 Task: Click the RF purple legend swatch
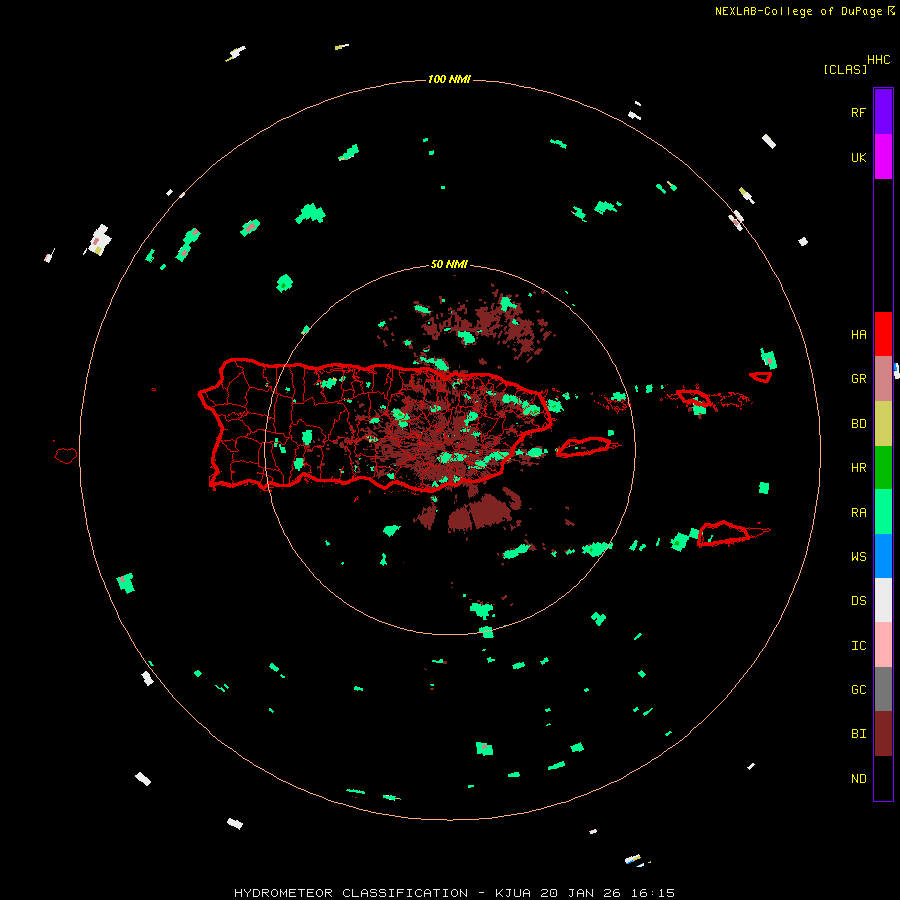(x=883, y=112)
